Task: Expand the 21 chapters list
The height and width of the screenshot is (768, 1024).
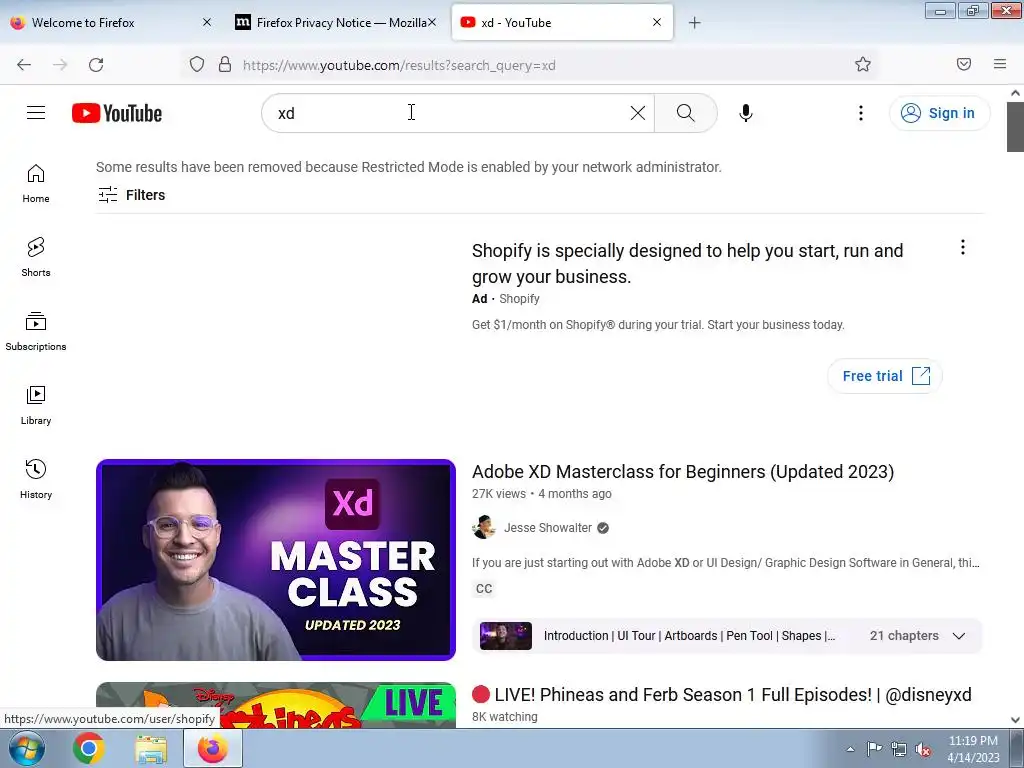Action: point(959,636)
